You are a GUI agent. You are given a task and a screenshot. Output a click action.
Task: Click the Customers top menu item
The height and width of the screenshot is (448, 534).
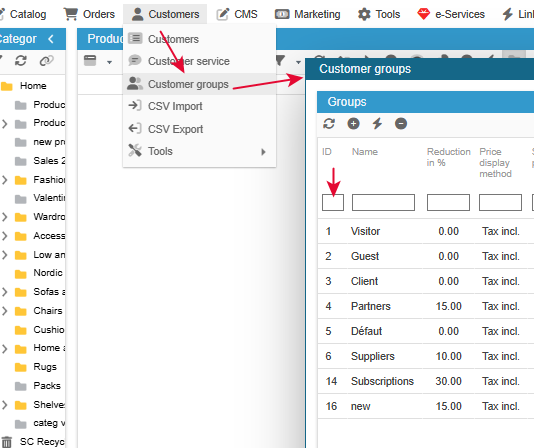165,14
